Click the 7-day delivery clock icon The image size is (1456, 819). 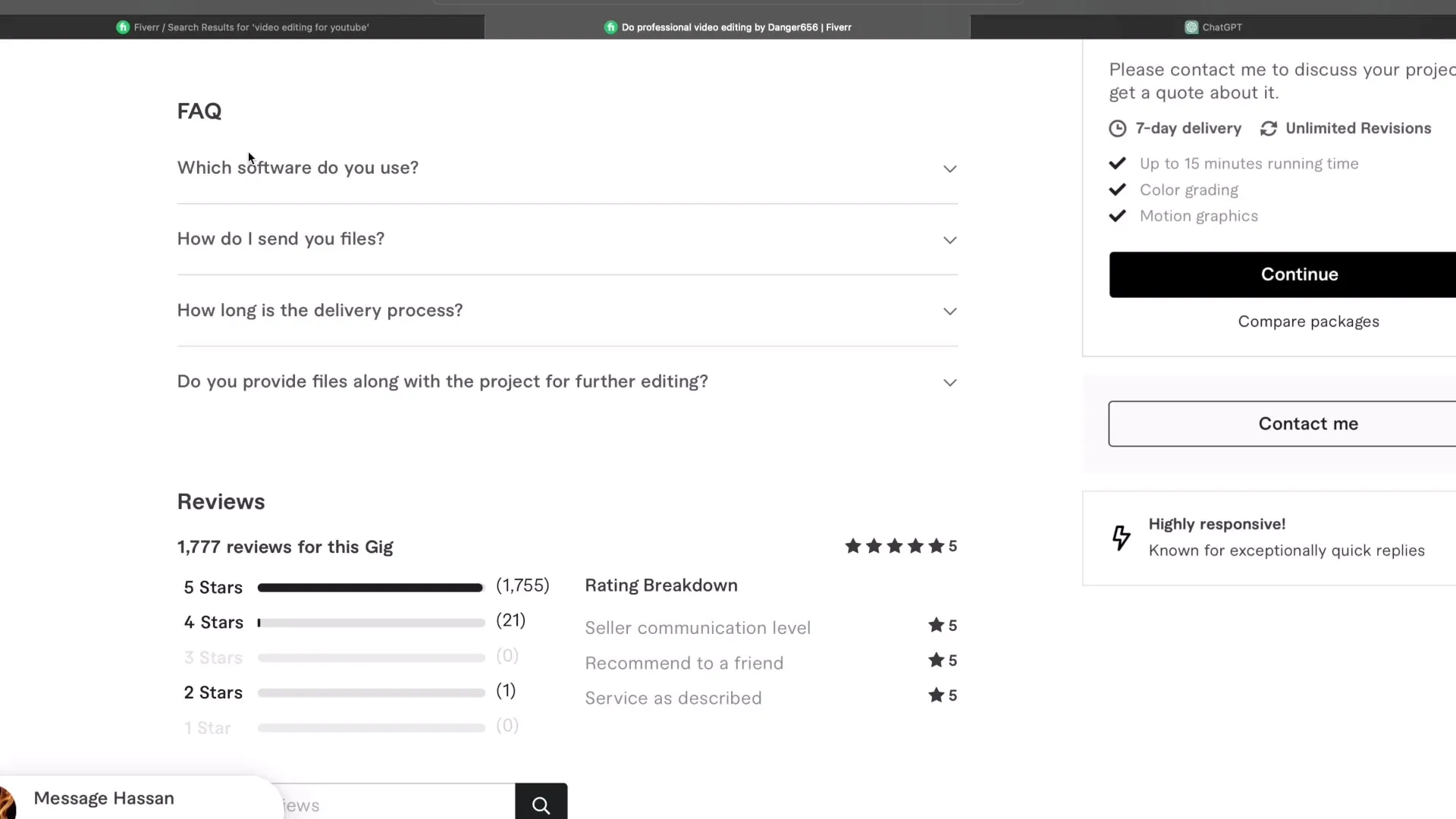tap(1117, 129)
